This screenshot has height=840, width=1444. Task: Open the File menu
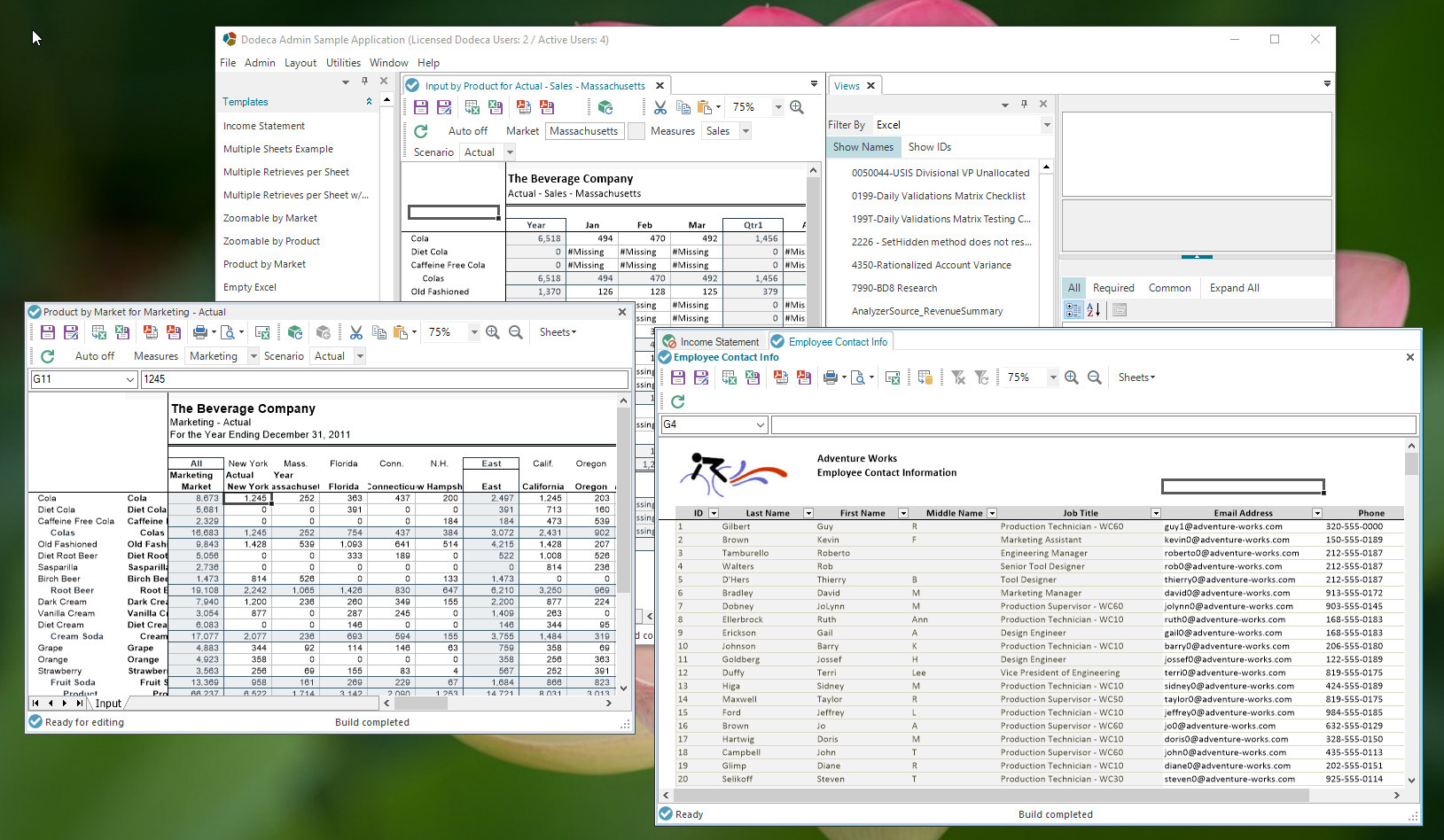228,63
